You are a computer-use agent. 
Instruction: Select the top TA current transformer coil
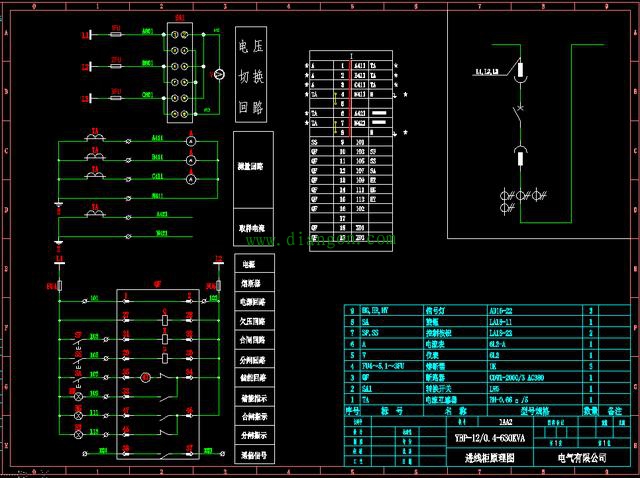(96, 135)
